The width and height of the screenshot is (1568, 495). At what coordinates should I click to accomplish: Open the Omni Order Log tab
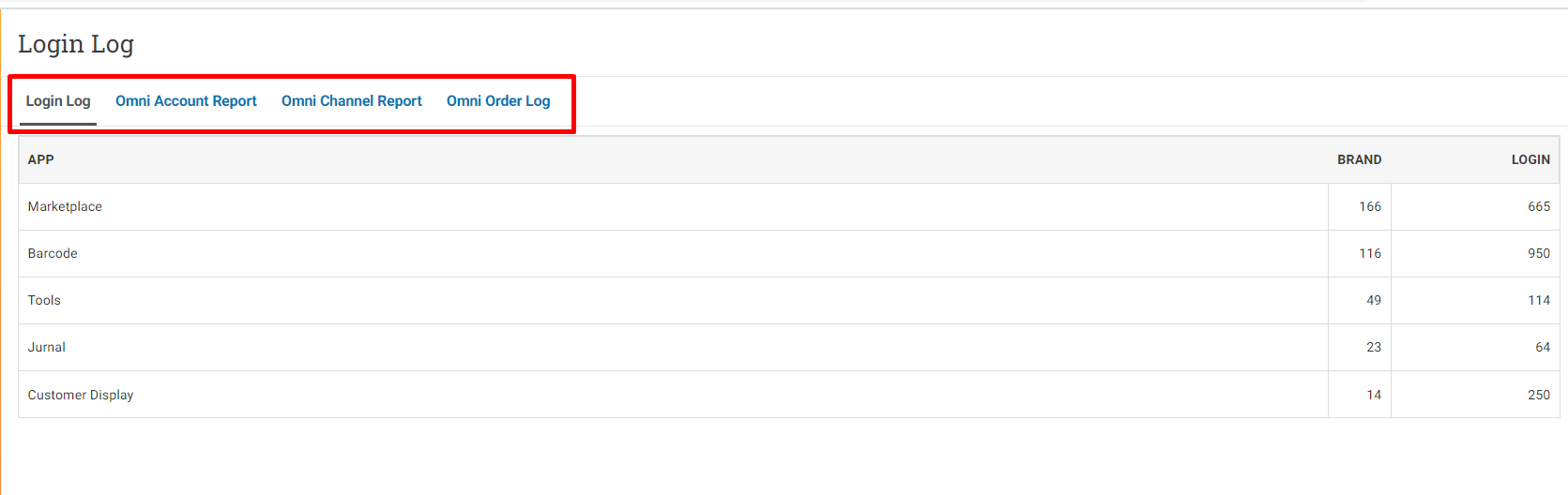(x=498, y=101)
